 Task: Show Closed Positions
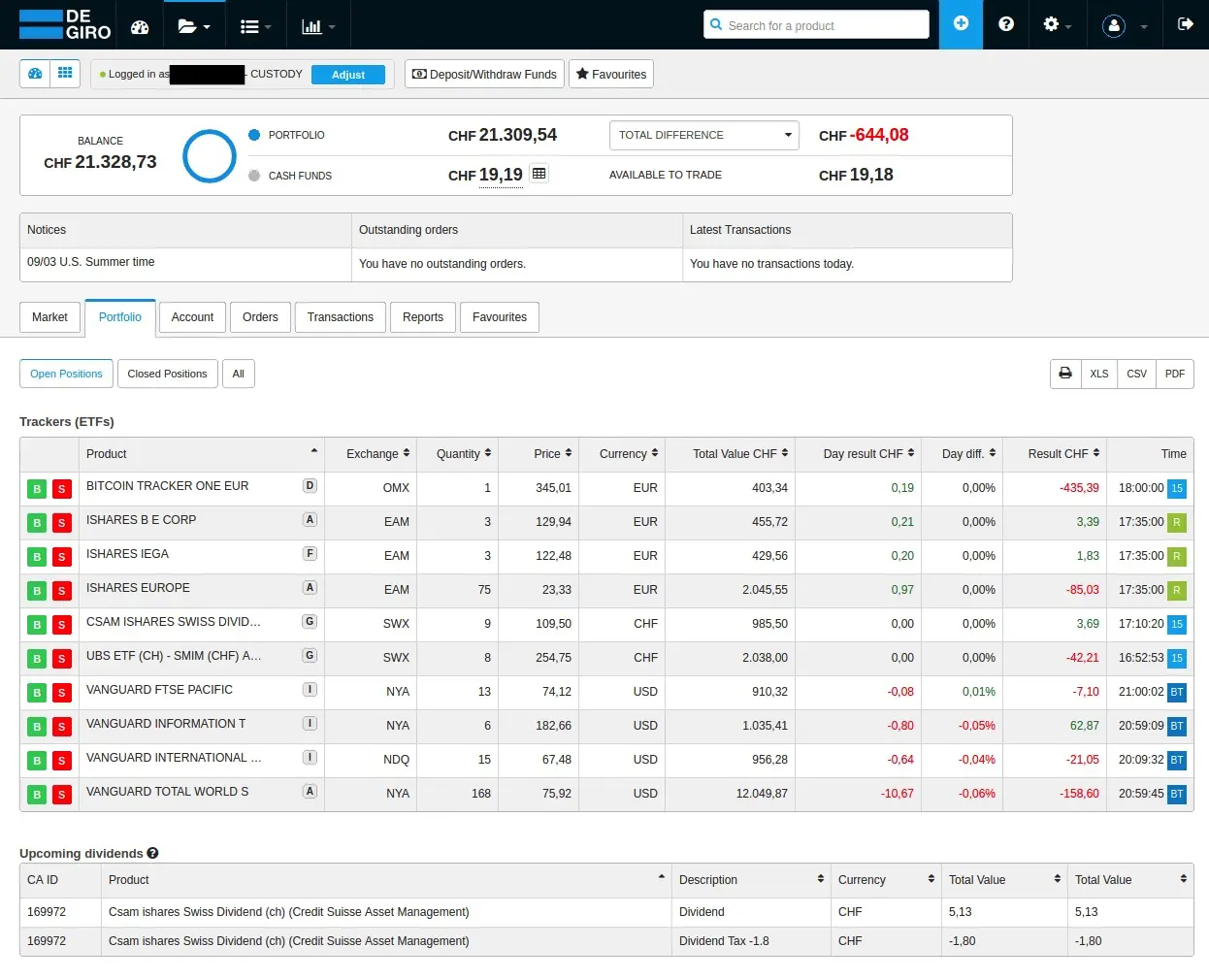(167, 374)
